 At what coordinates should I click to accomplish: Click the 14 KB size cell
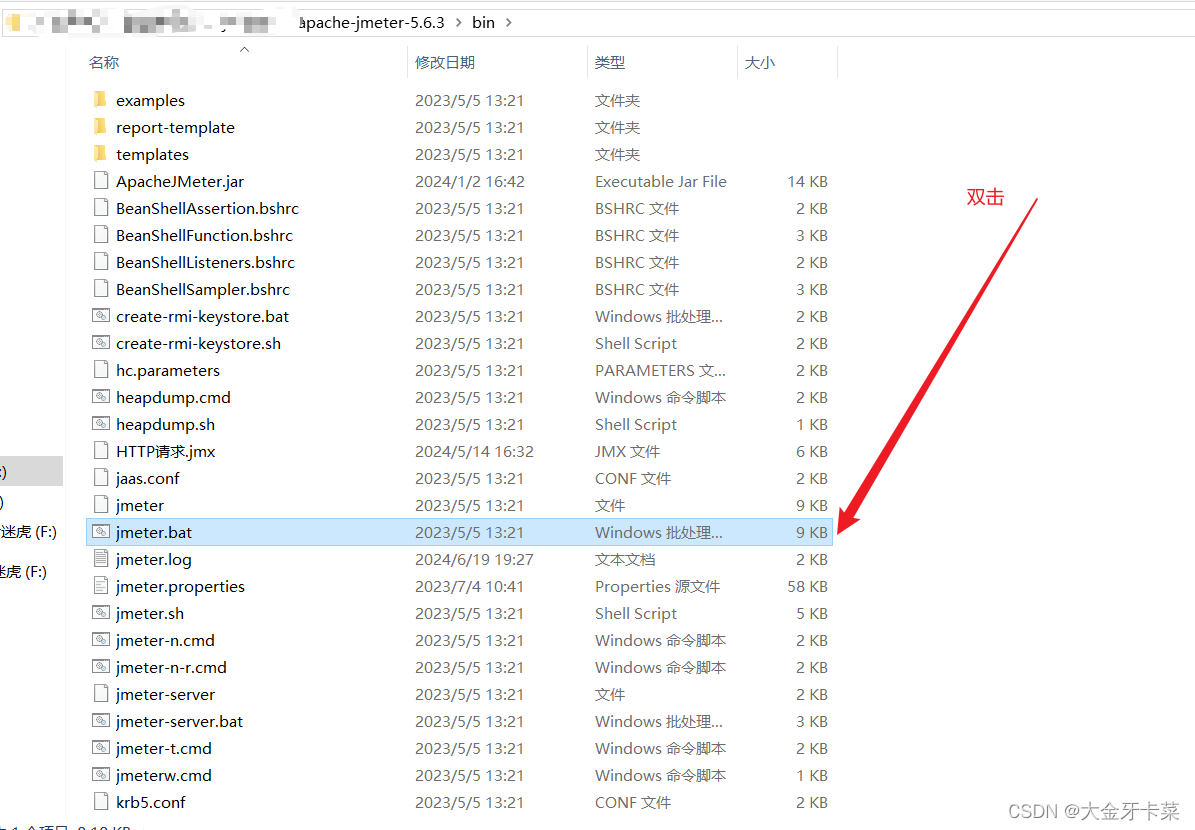pyautogui.click(x=807, y=181)
